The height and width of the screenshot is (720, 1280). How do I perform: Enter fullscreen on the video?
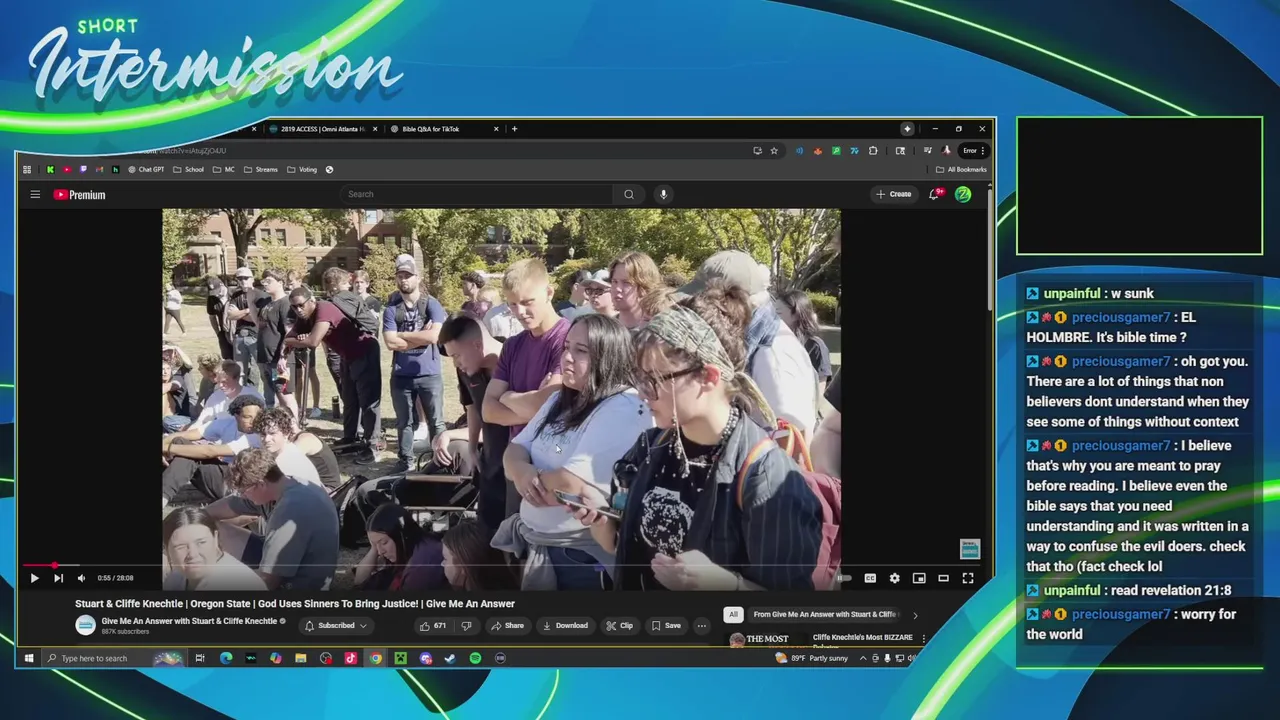tap(968, 578)
